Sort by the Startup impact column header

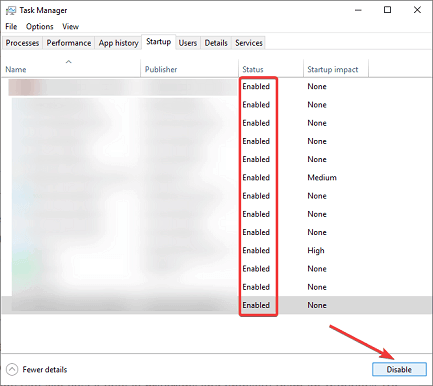(336, 69)
